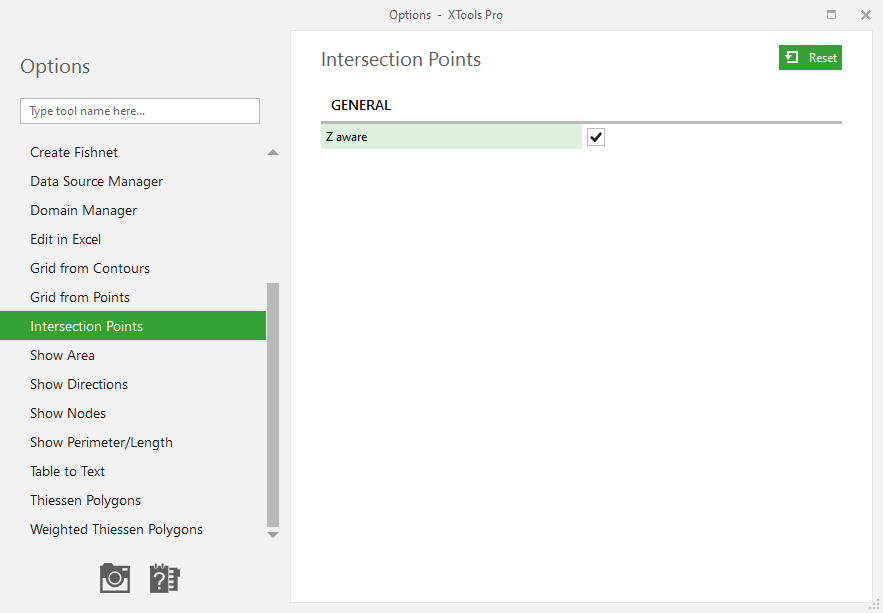
Task: Click the camera snapshot icon
Action: (115, 578)
